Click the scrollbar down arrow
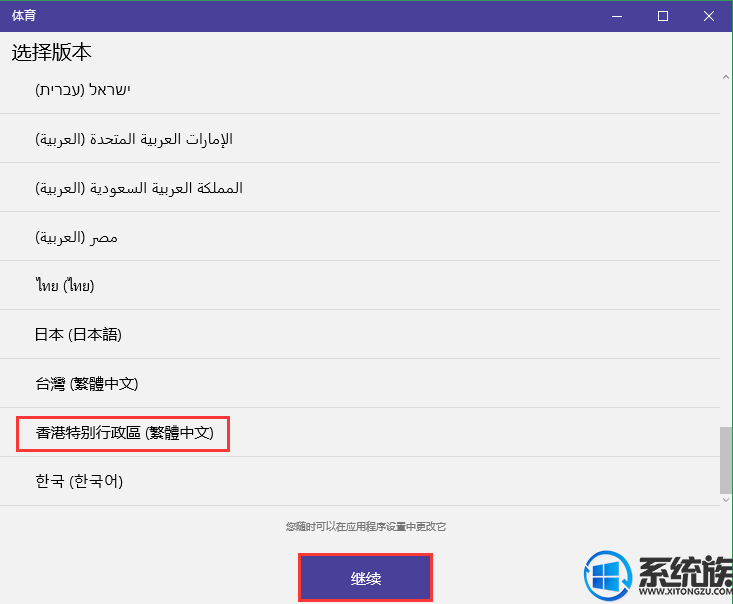733x604 pixels. click(726, 500)
